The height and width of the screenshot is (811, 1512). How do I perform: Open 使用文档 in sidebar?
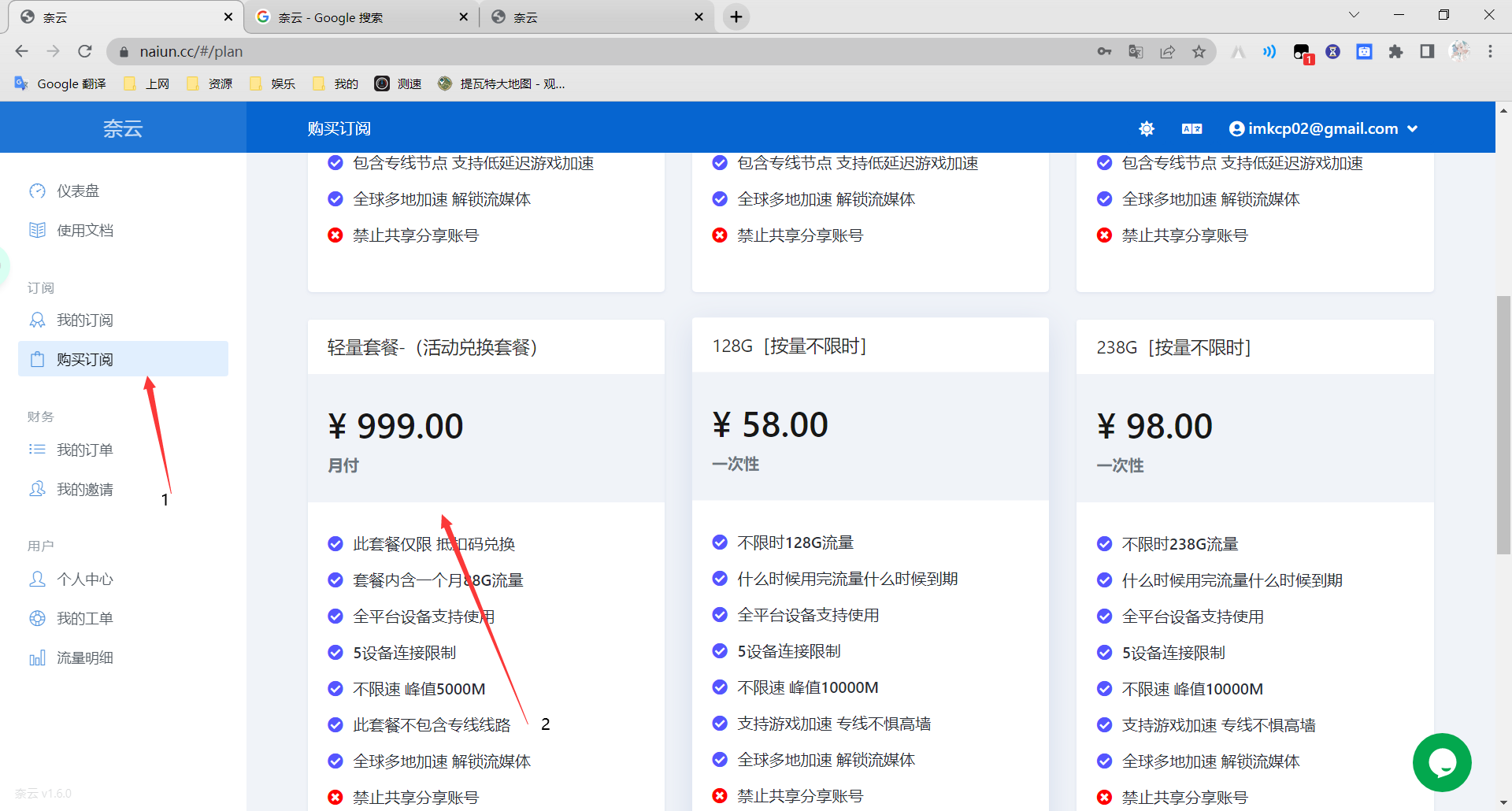[x=84, y=230]
